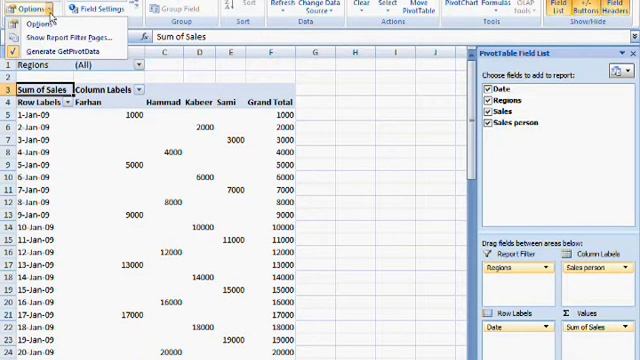
Task: Click the Grand Total header cell
Action: [x=270, y=102]
